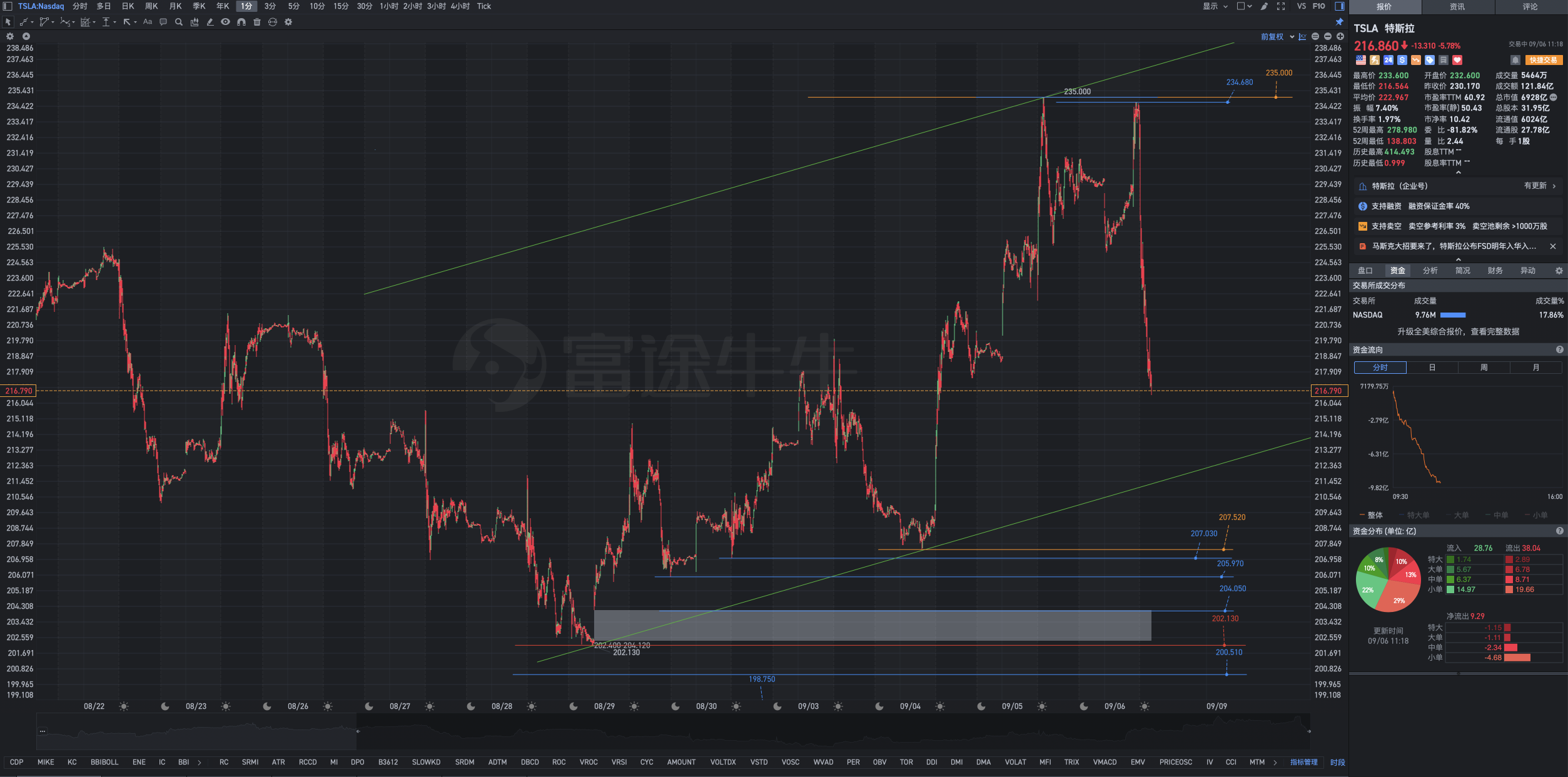Click the sync drawings icon
This screenshot has height=777, width=1568.
[273, 22]
